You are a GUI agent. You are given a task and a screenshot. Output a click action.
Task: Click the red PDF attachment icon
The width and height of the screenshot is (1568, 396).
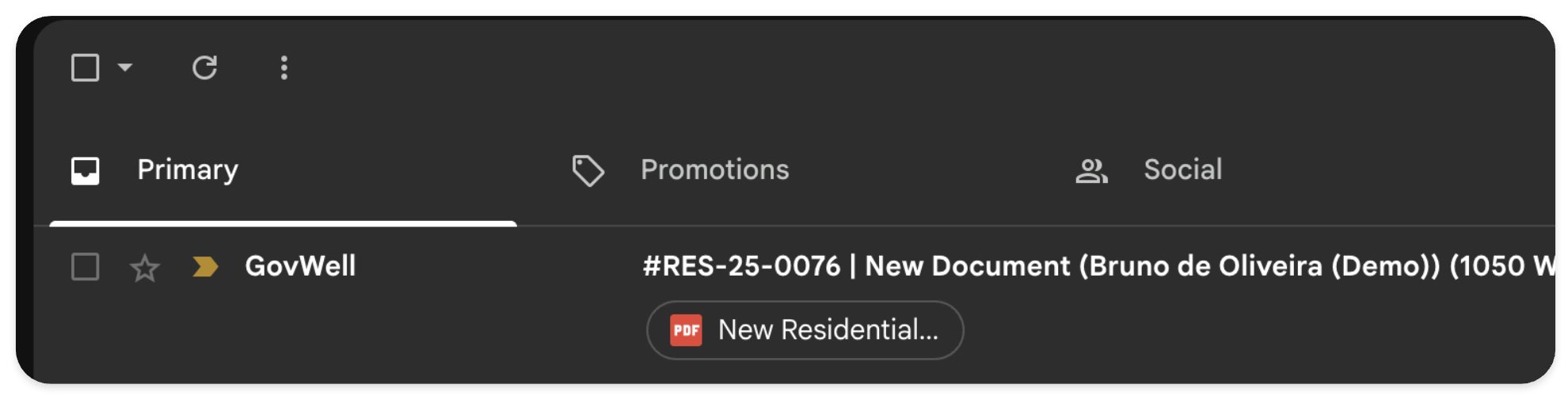pyautogui.click(x=686, y=330)
